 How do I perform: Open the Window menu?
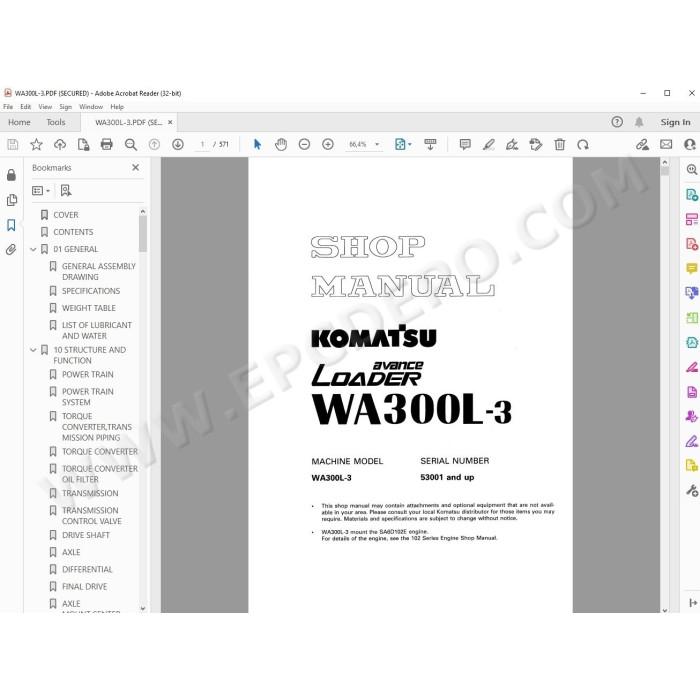tap(91, 107)
